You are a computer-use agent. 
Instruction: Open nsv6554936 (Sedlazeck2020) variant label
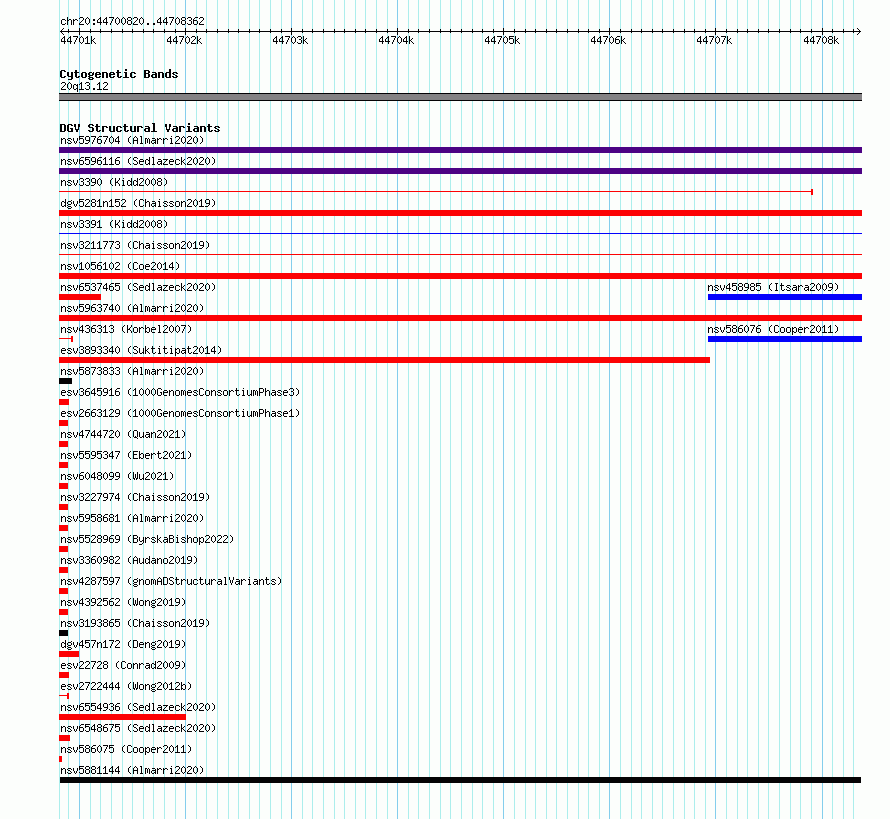tap(138, 707)
